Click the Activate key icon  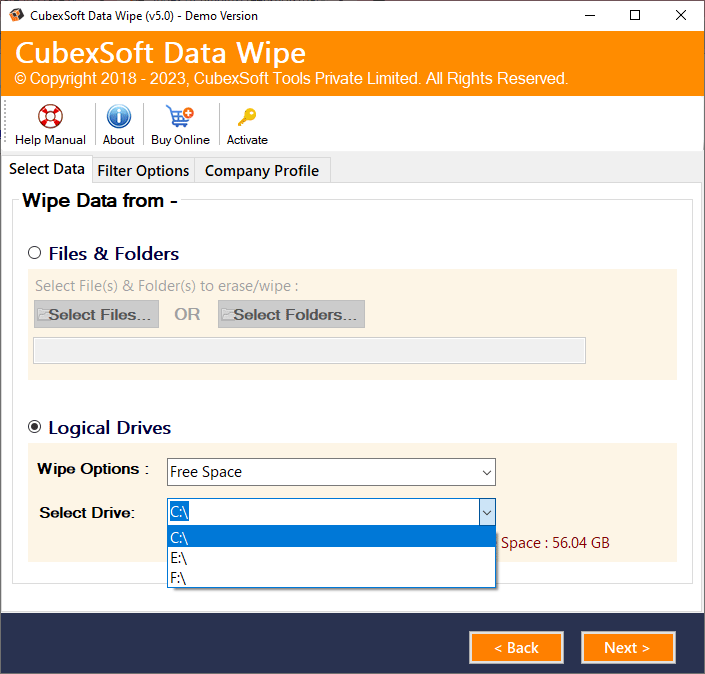(x=247, y=116)
